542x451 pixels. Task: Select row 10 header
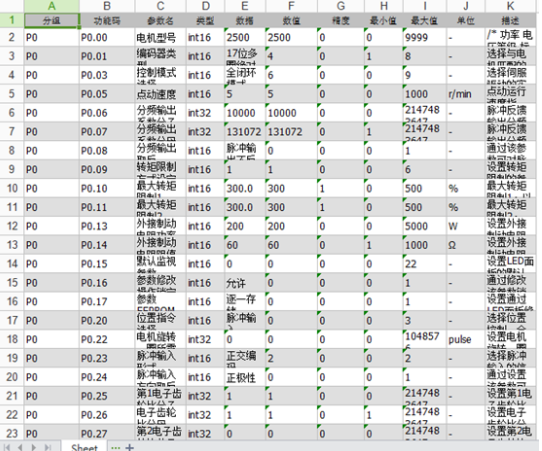[x=12, y=188]
